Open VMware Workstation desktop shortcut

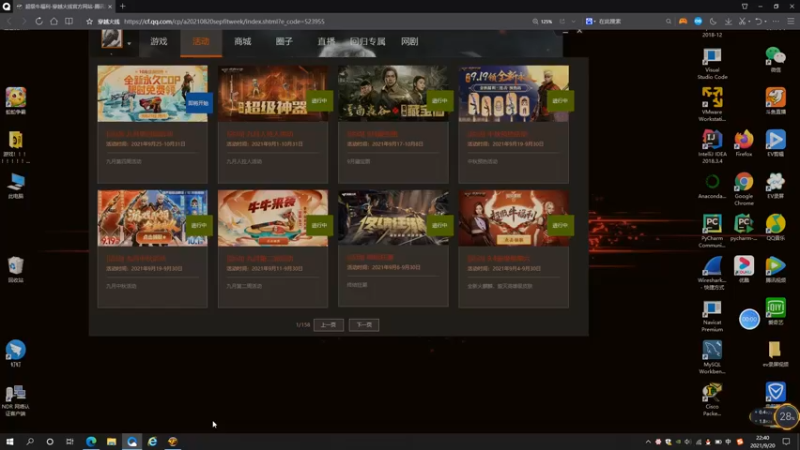coord(712,105)
